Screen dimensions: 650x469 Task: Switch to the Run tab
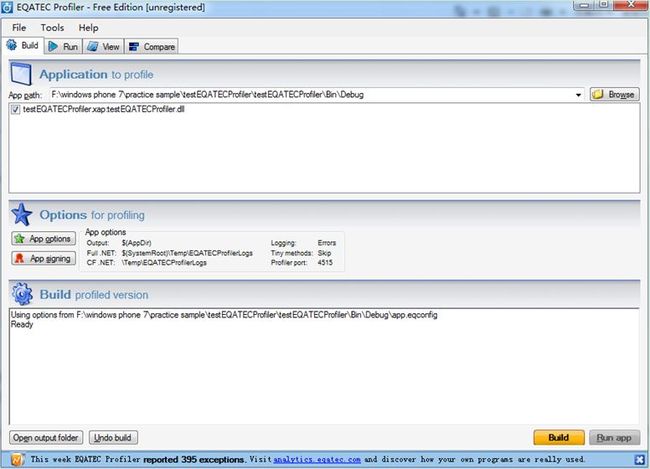(x=63, y=46)
